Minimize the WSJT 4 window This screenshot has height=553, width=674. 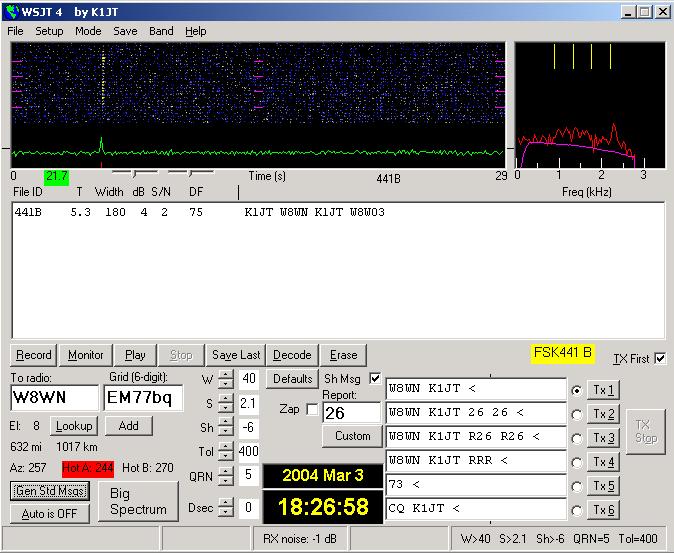click(628, 12)
